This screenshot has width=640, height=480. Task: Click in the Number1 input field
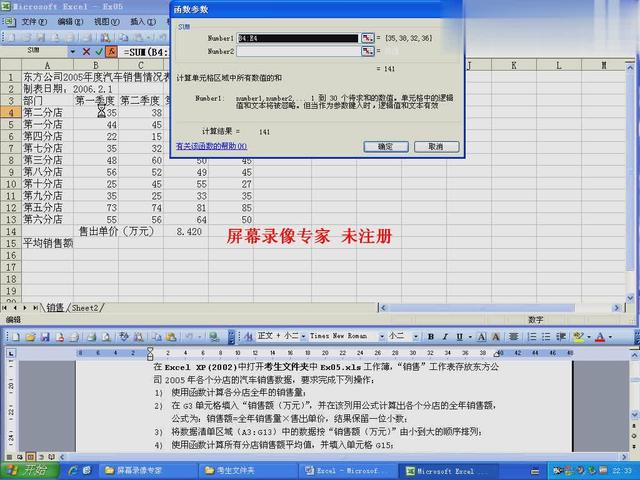tap(298, 38)
